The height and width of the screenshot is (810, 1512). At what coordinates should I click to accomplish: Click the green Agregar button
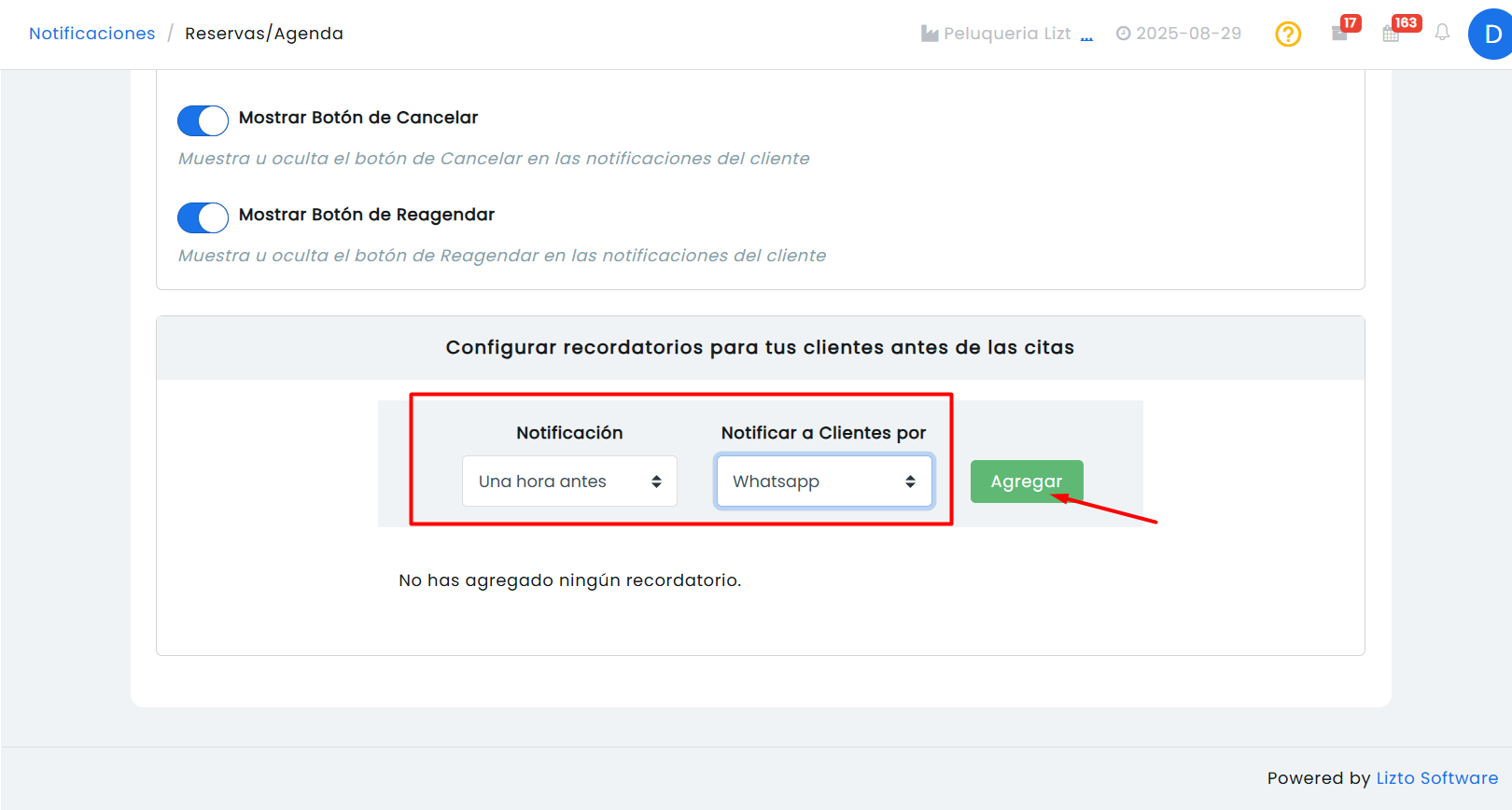[1027, 482]
